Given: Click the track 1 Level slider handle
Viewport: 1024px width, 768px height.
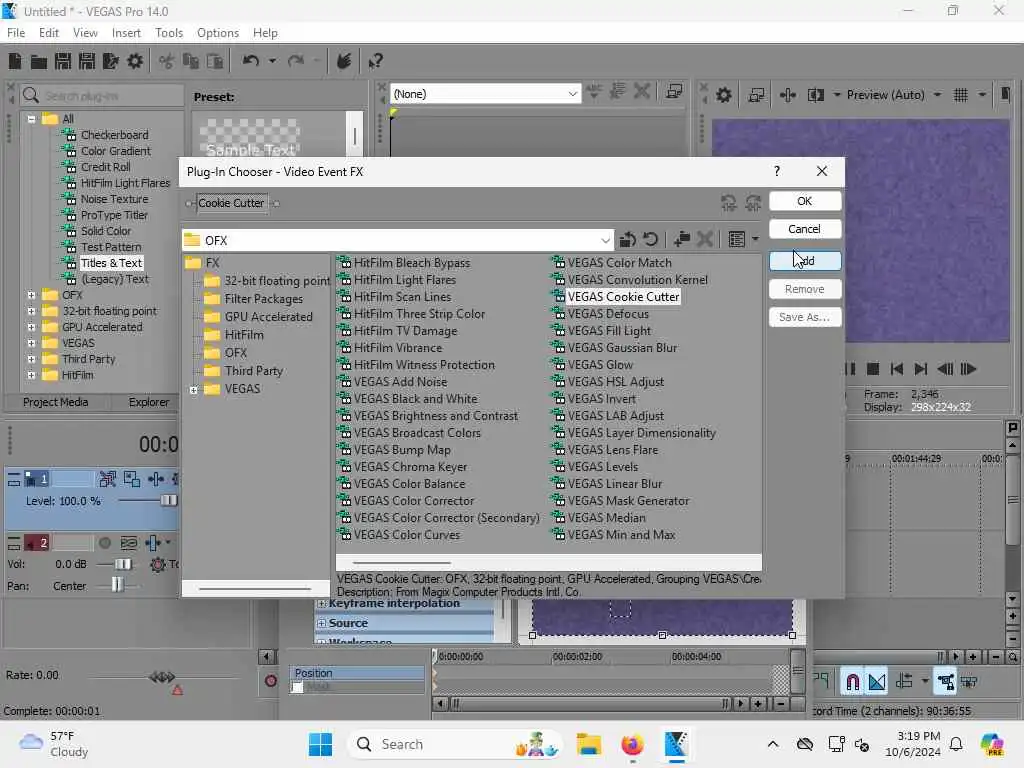Looking at the screenshot, I should [168, 501].
